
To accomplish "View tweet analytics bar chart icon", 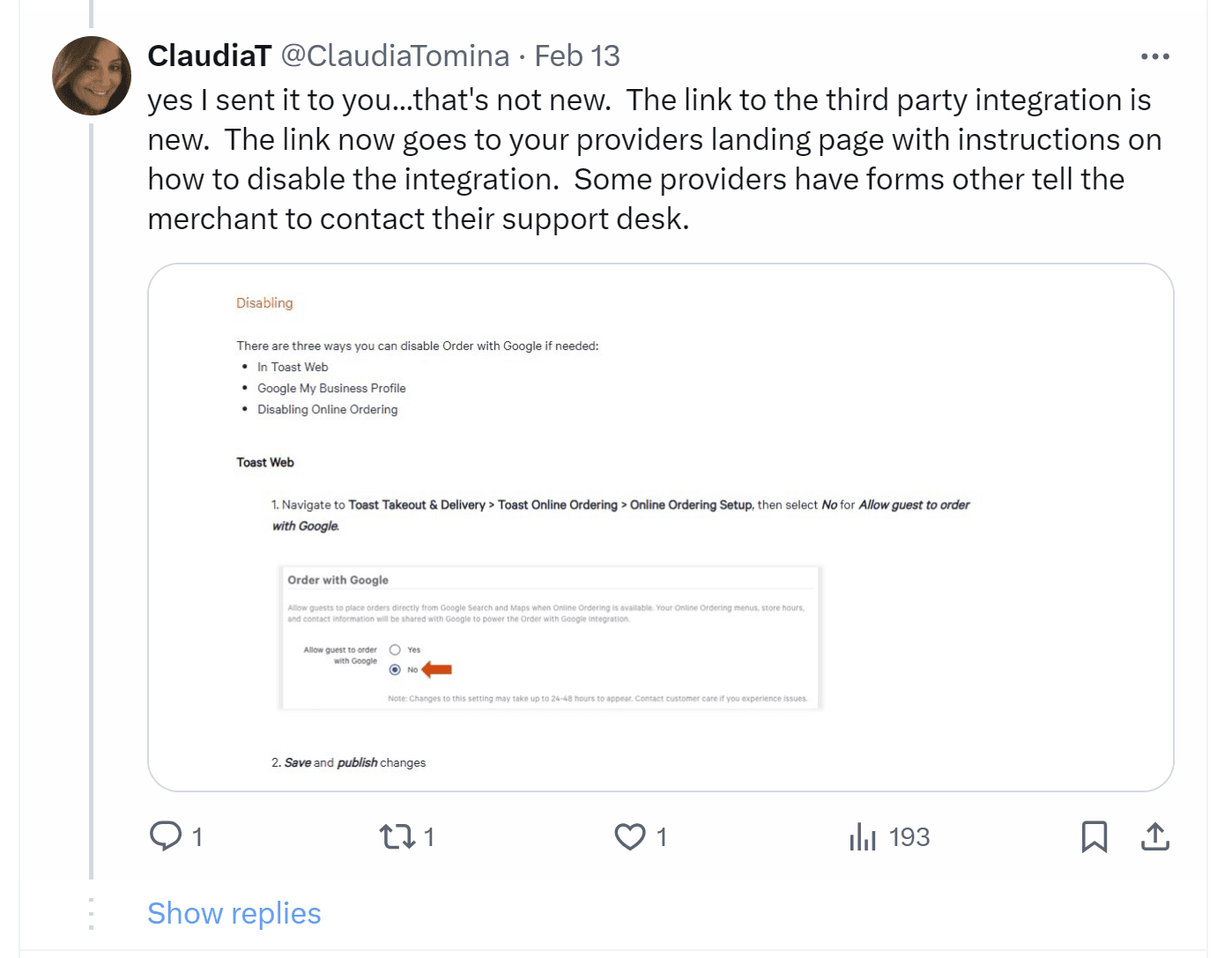I will 863,835.
